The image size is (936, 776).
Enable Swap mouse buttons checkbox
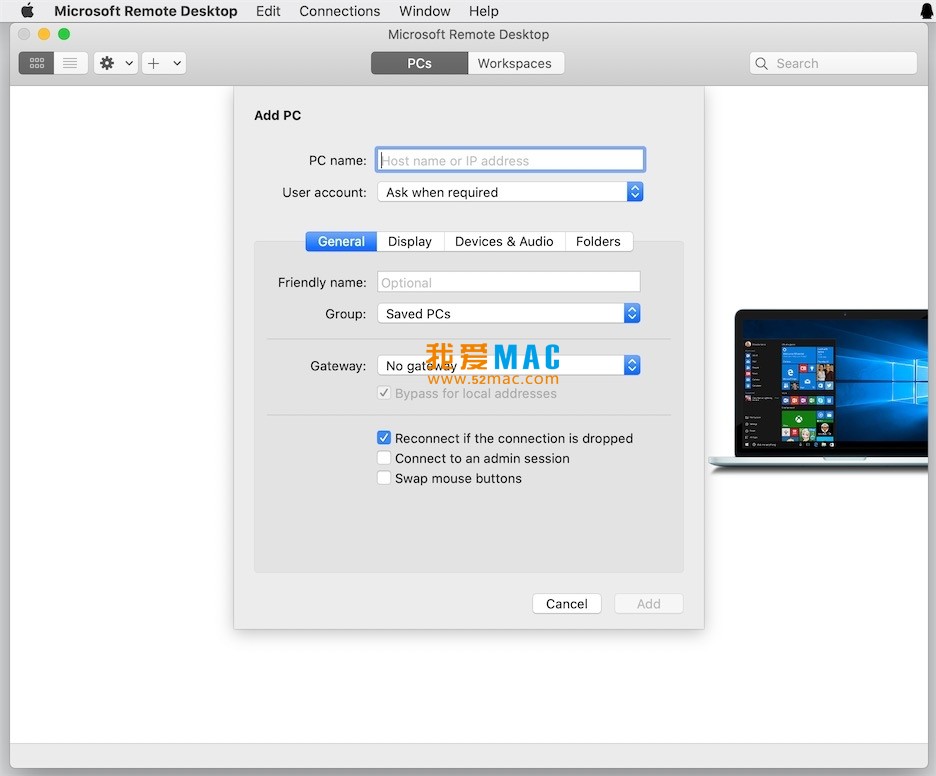(x=384, y=478)
